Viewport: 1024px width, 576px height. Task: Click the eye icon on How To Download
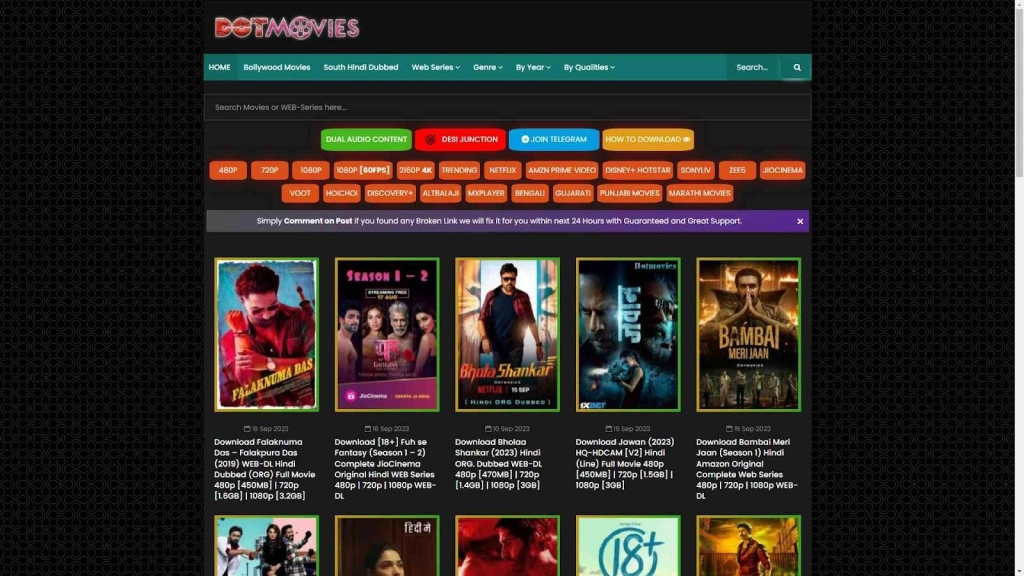tap(686, 139)
